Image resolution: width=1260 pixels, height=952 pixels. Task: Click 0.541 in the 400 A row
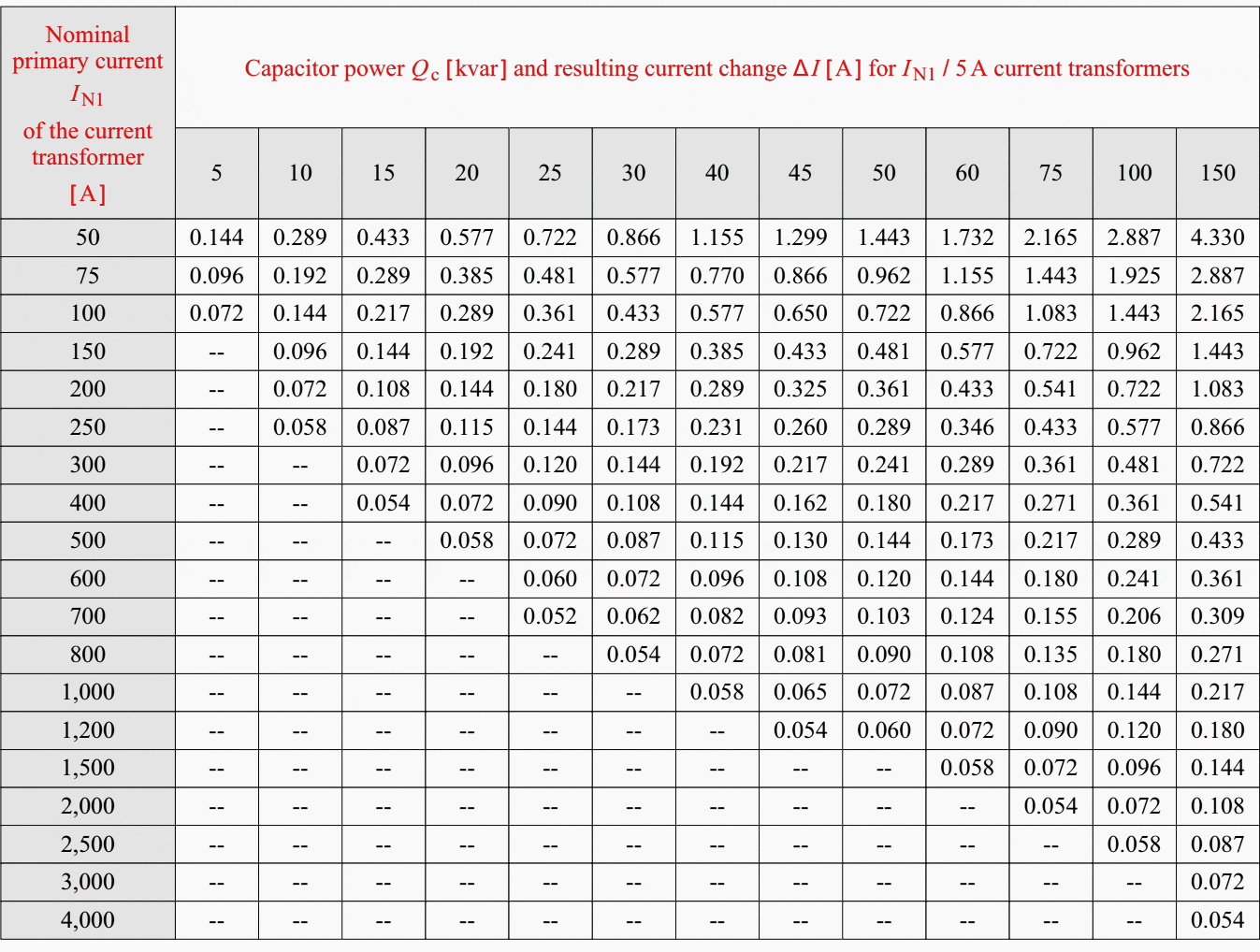pyautogui.click(x=1218, y=503)
